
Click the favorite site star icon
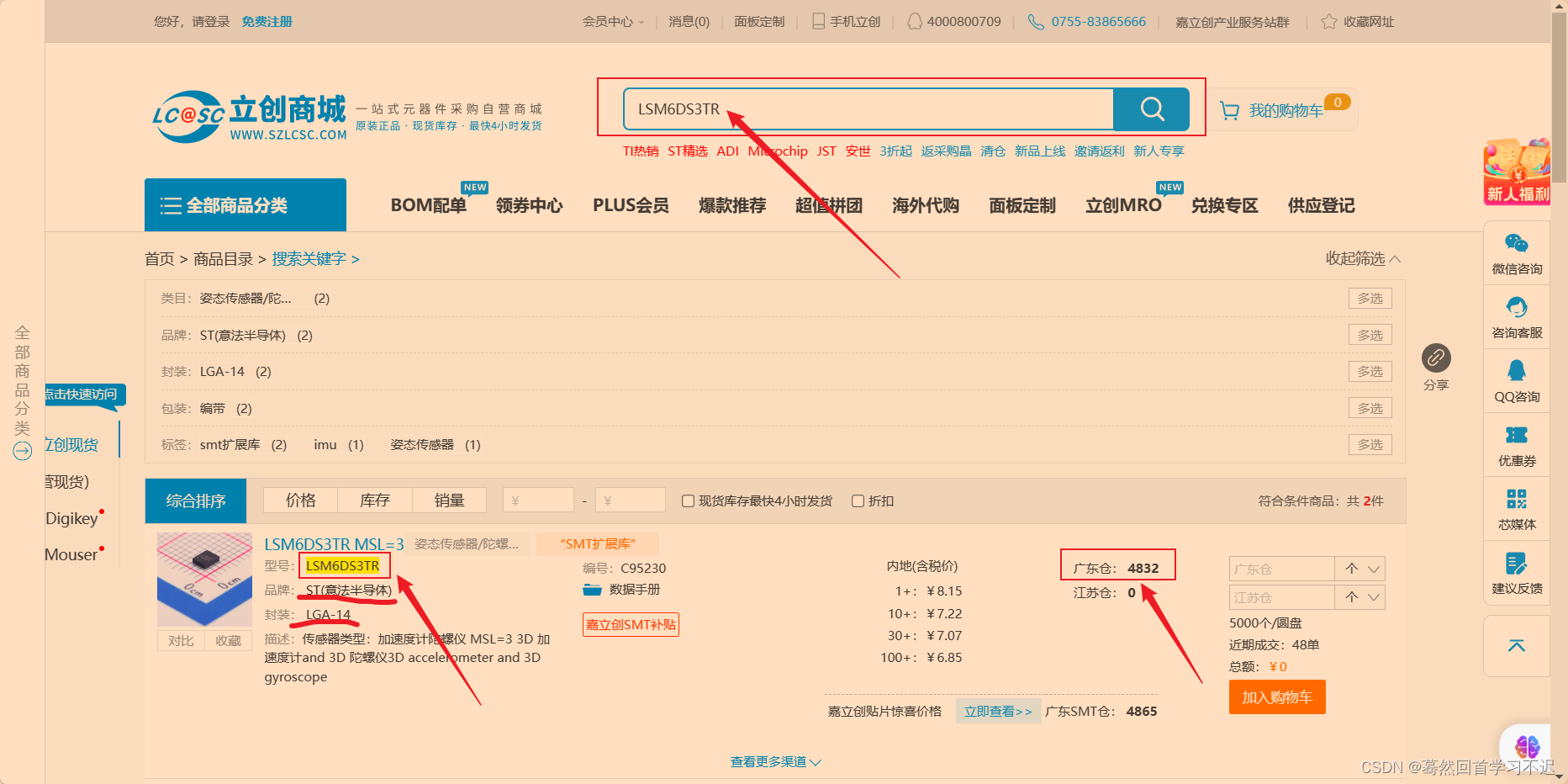pyautogui.click(x=1328, y=21)
